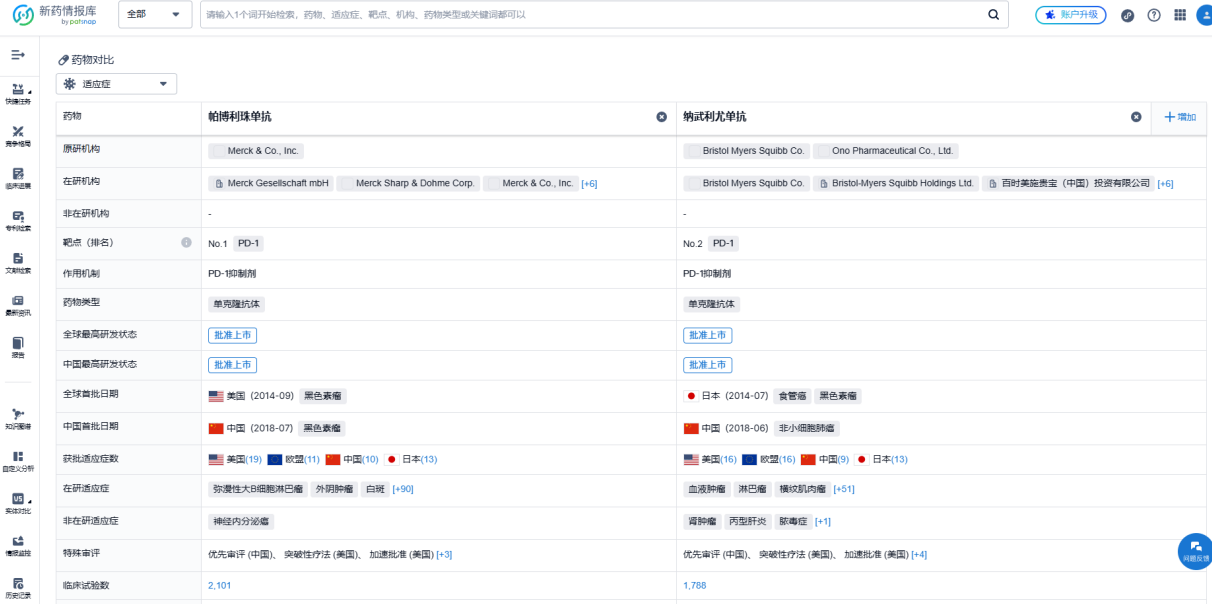Open the 适应症 dropdown selector

tap(116, 84)
